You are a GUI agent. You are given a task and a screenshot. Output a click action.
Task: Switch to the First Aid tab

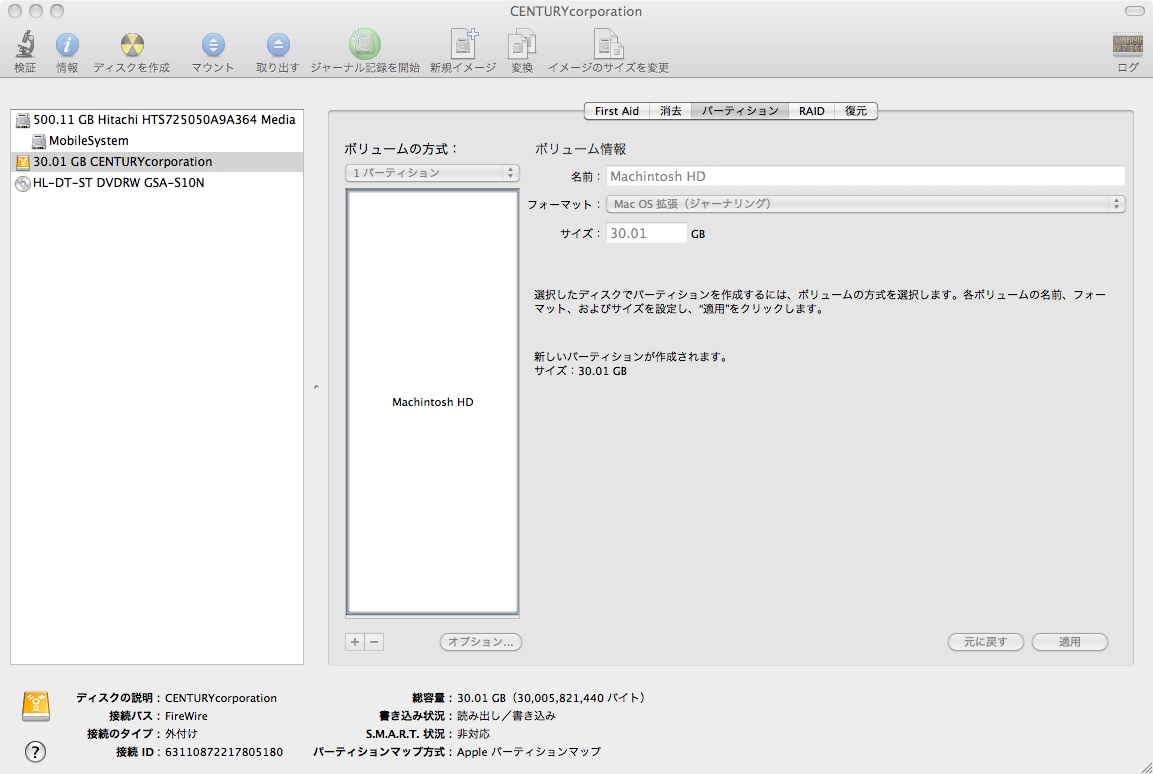coord(616,111)
